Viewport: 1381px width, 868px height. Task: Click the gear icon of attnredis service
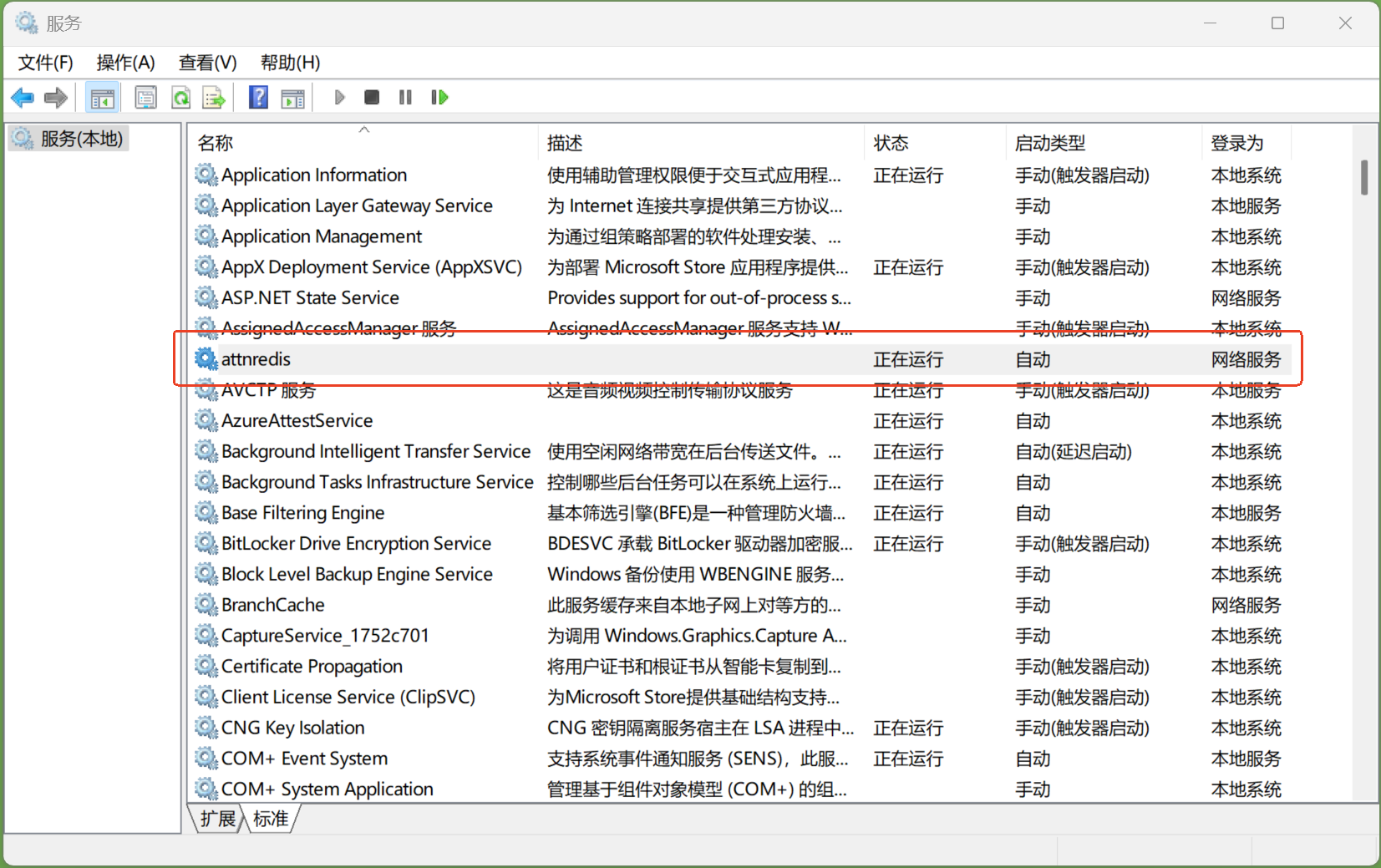[x=206, y=358]
